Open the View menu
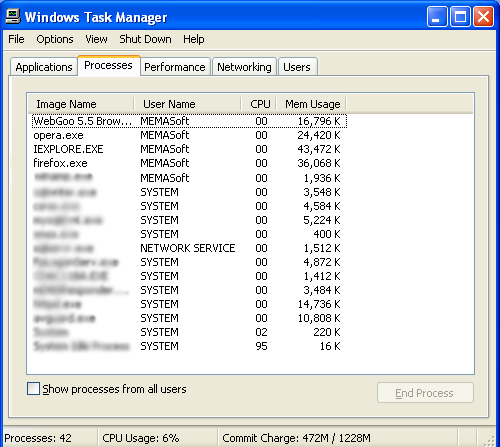Screen dimensions: 500x447 coord(96,39)
